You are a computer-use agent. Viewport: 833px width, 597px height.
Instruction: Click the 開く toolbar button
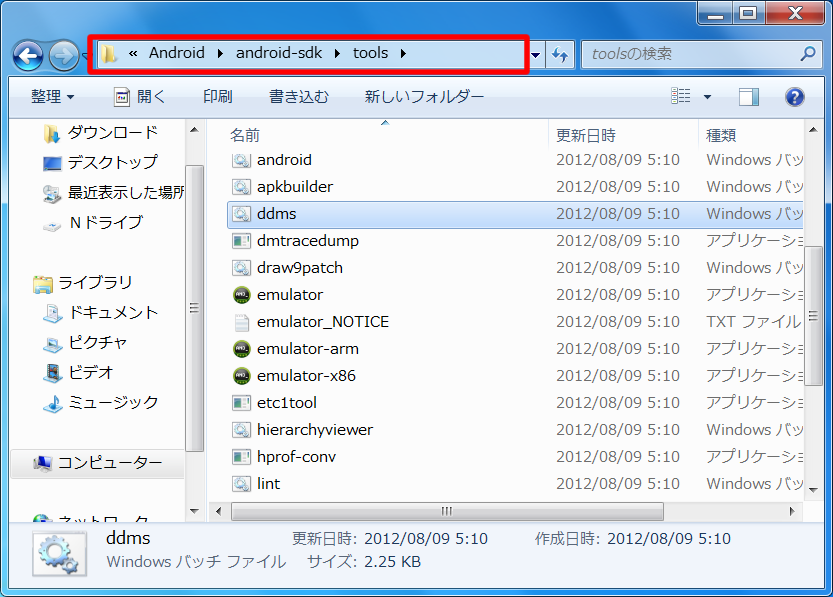pos(140,97)
